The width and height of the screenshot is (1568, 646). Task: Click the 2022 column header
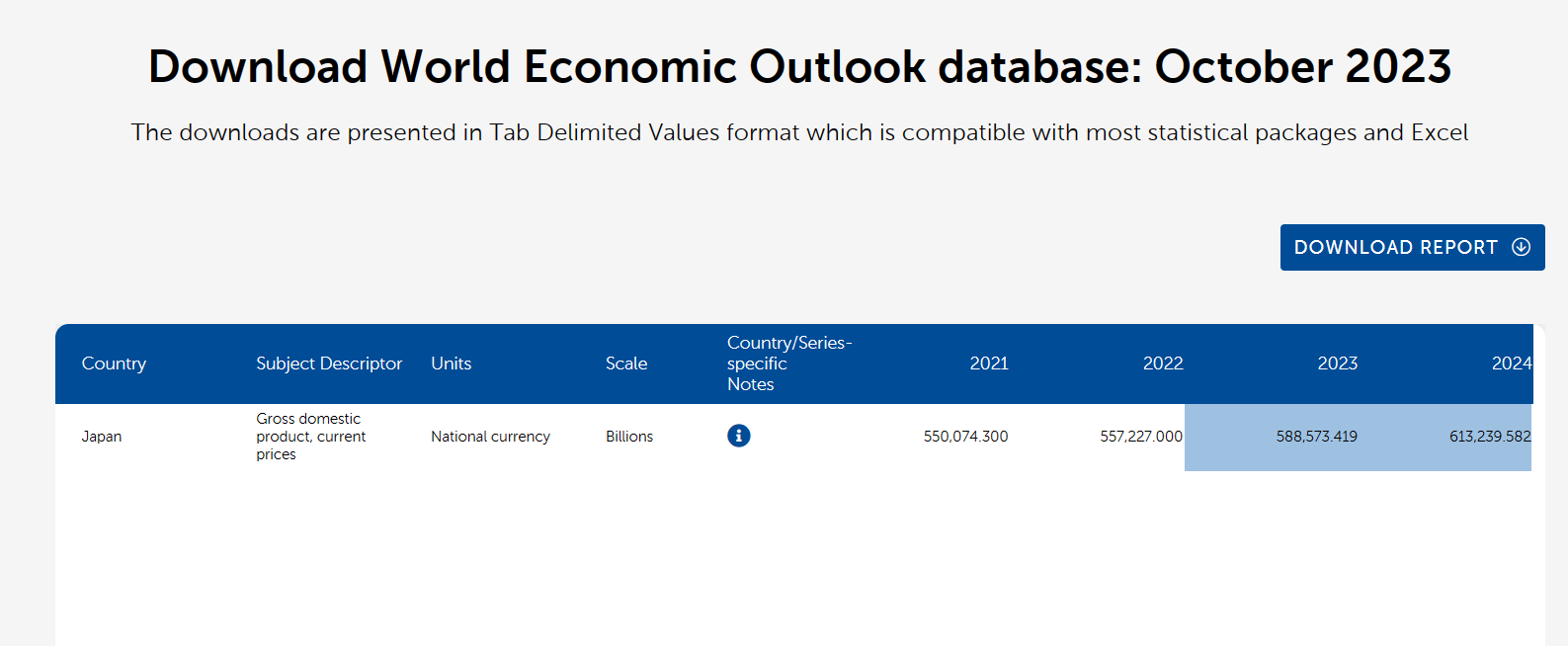click(x=1162, y=363)
